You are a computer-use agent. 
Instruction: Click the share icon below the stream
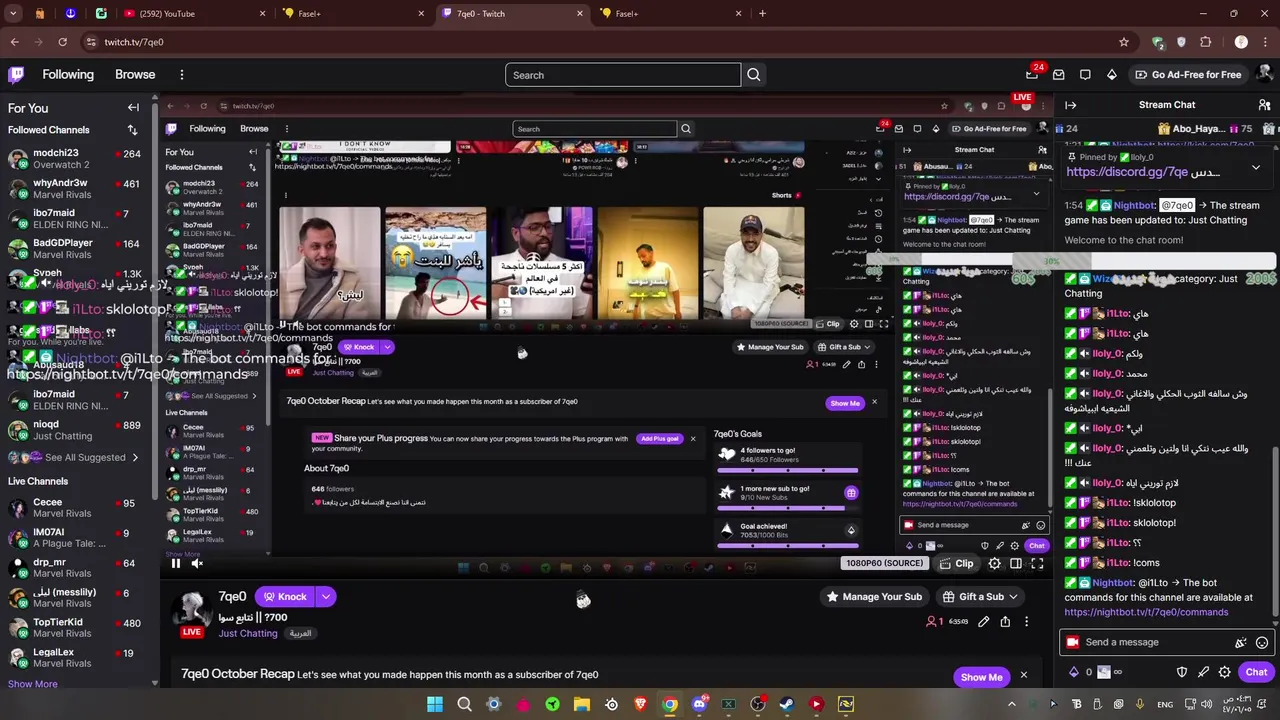[x=1005, y=622]
